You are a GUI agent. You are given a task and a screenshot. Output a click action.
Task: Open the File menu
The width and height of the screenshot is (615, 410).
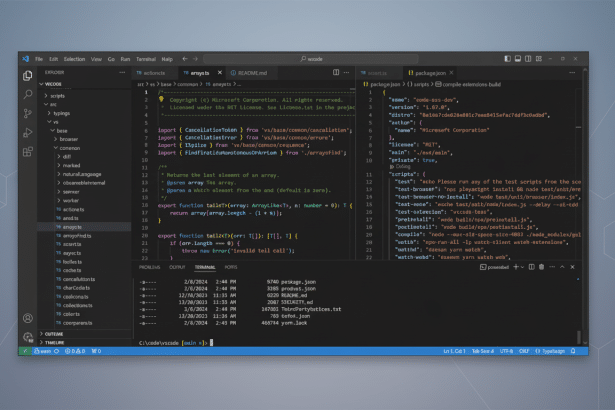pyautogui.click(x=39, y=59)
